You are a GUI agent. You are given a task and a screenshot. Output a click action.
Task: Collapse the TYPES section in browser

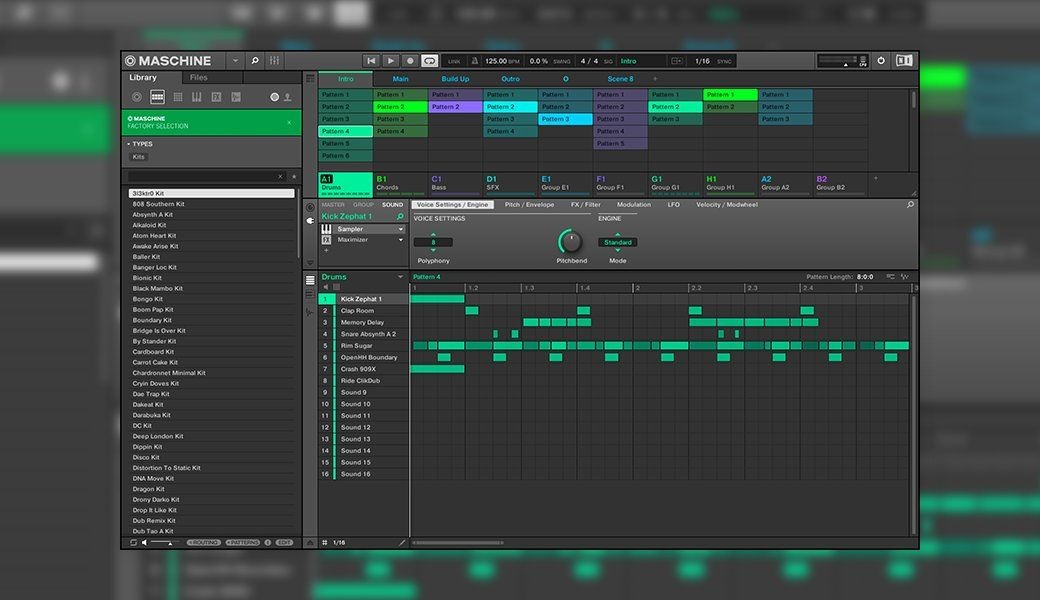(128, 144)
